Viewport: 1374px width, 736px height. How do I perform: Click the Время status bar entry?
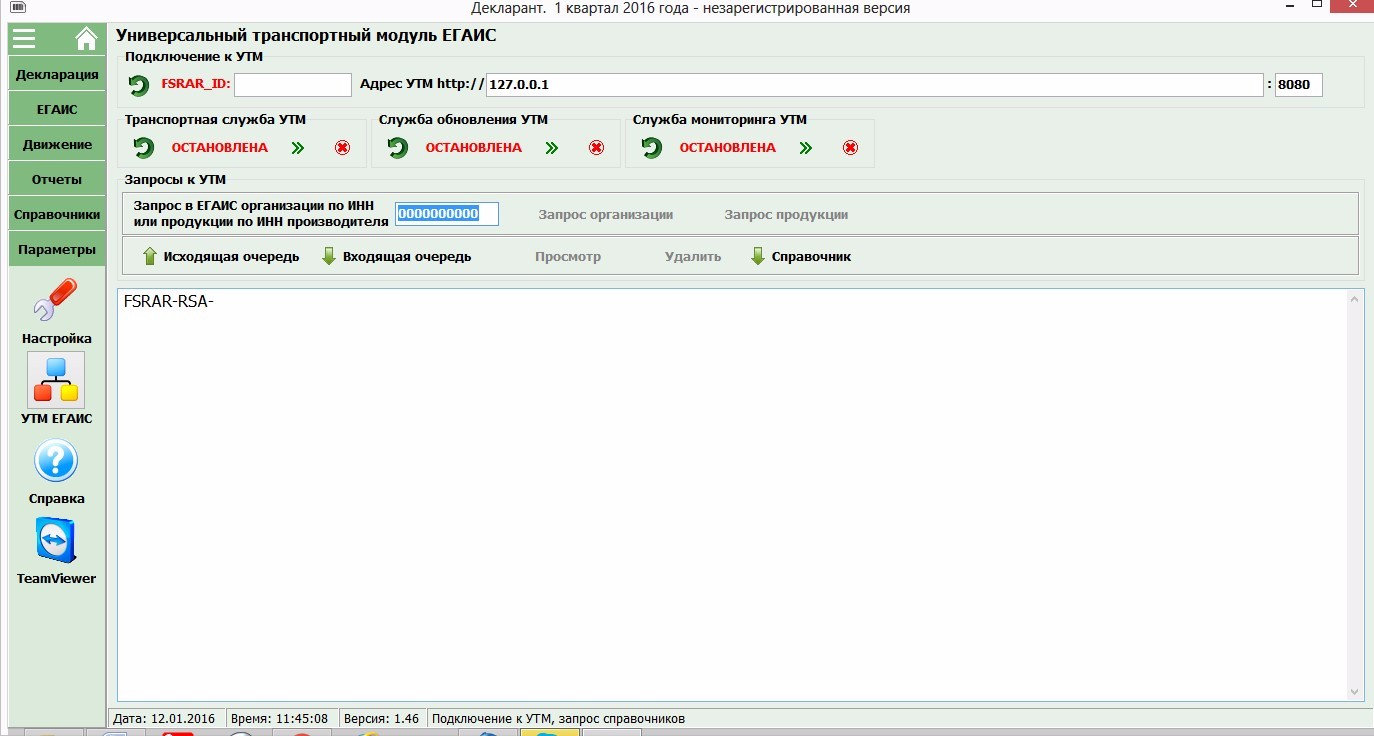click(x=280, y=718)
